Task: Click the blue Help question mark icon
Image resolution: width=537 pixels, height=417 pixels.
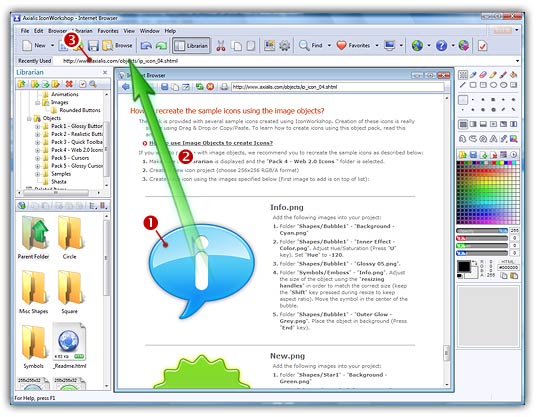Action: pos(441,46)
